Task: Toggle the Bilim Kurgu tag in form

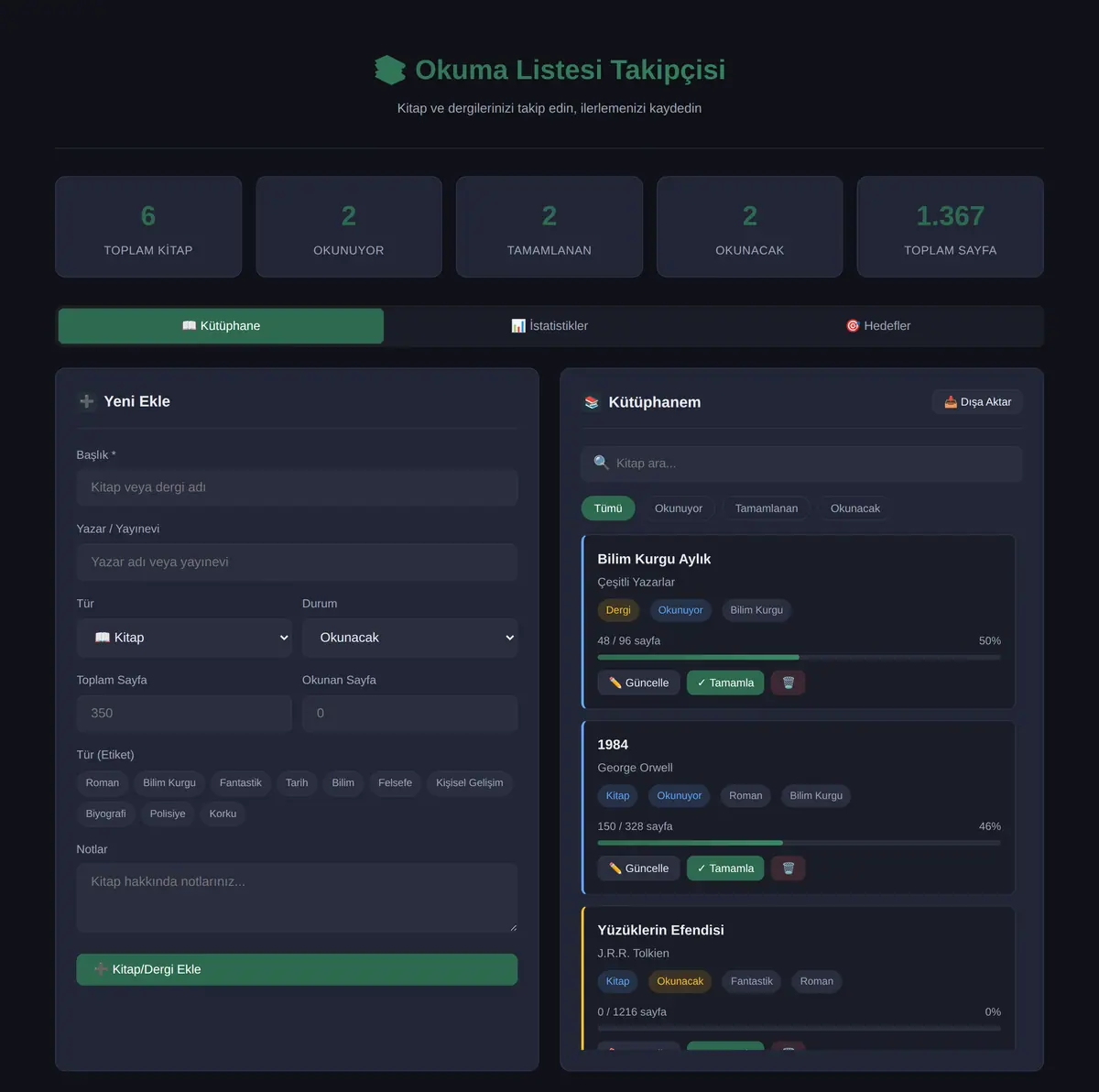Action: tap(169, 783)
